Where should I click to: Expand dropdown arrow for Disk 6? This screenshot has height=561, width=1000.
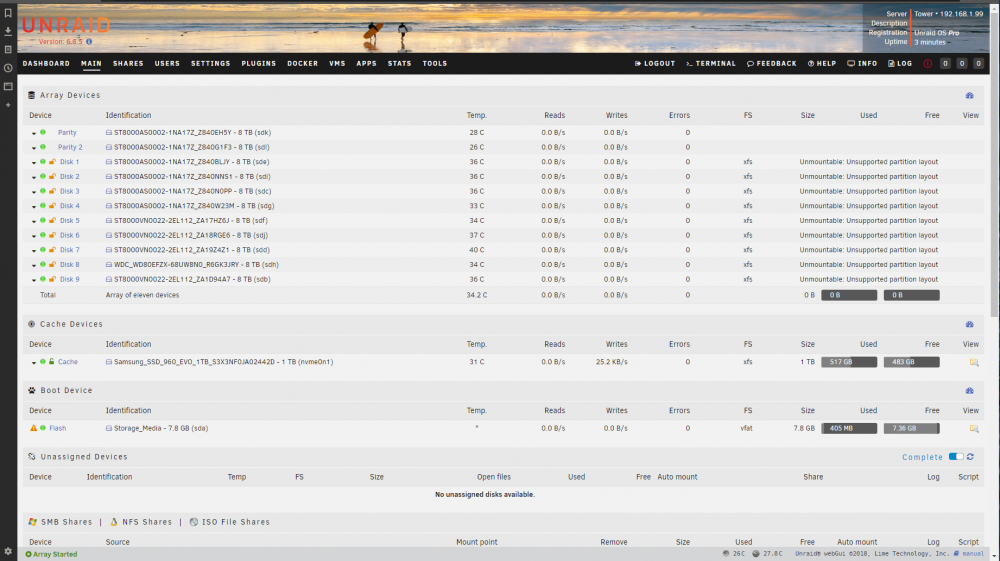[34, 236]
